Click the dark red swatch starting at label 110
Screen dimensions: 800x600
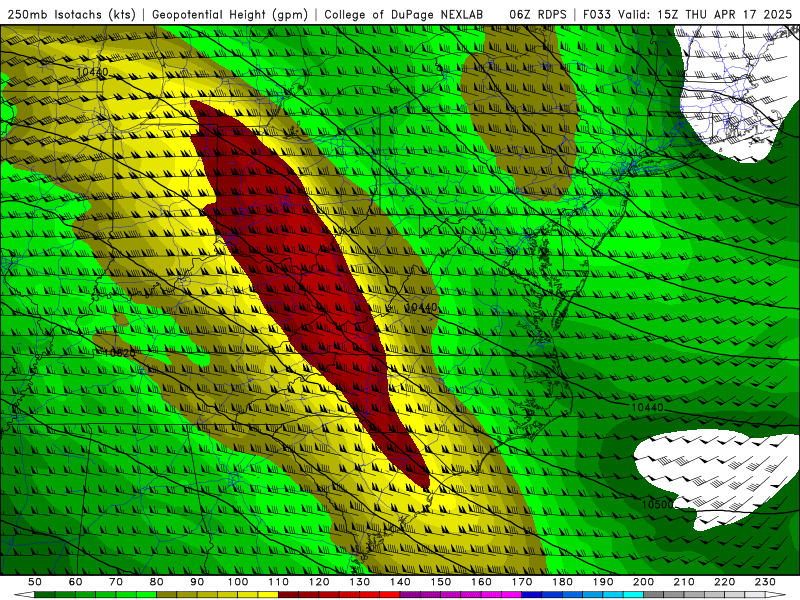click(288, 595)
